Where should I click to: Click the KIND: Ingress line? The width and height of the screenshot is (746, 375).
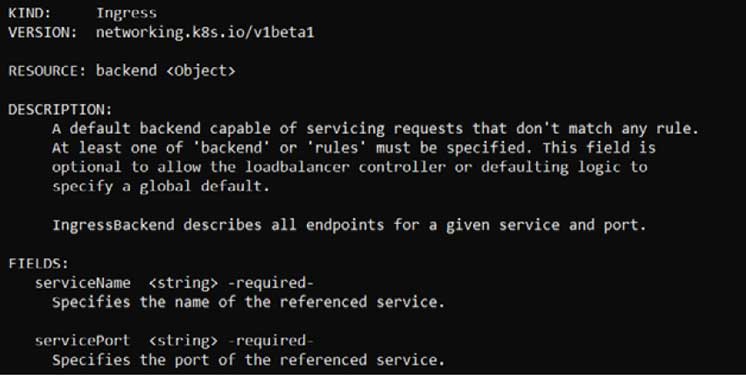82,13
